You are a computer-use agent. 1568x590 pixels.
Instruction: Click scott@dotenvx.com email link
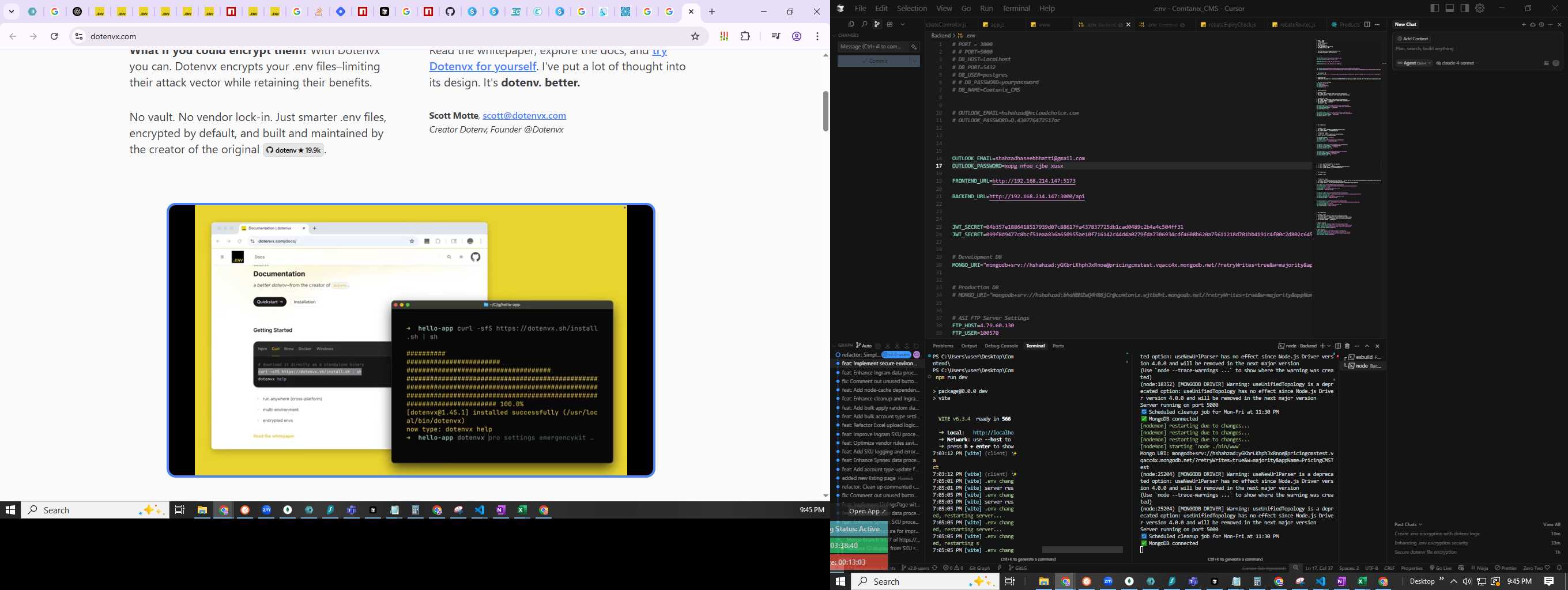[524, 116]
